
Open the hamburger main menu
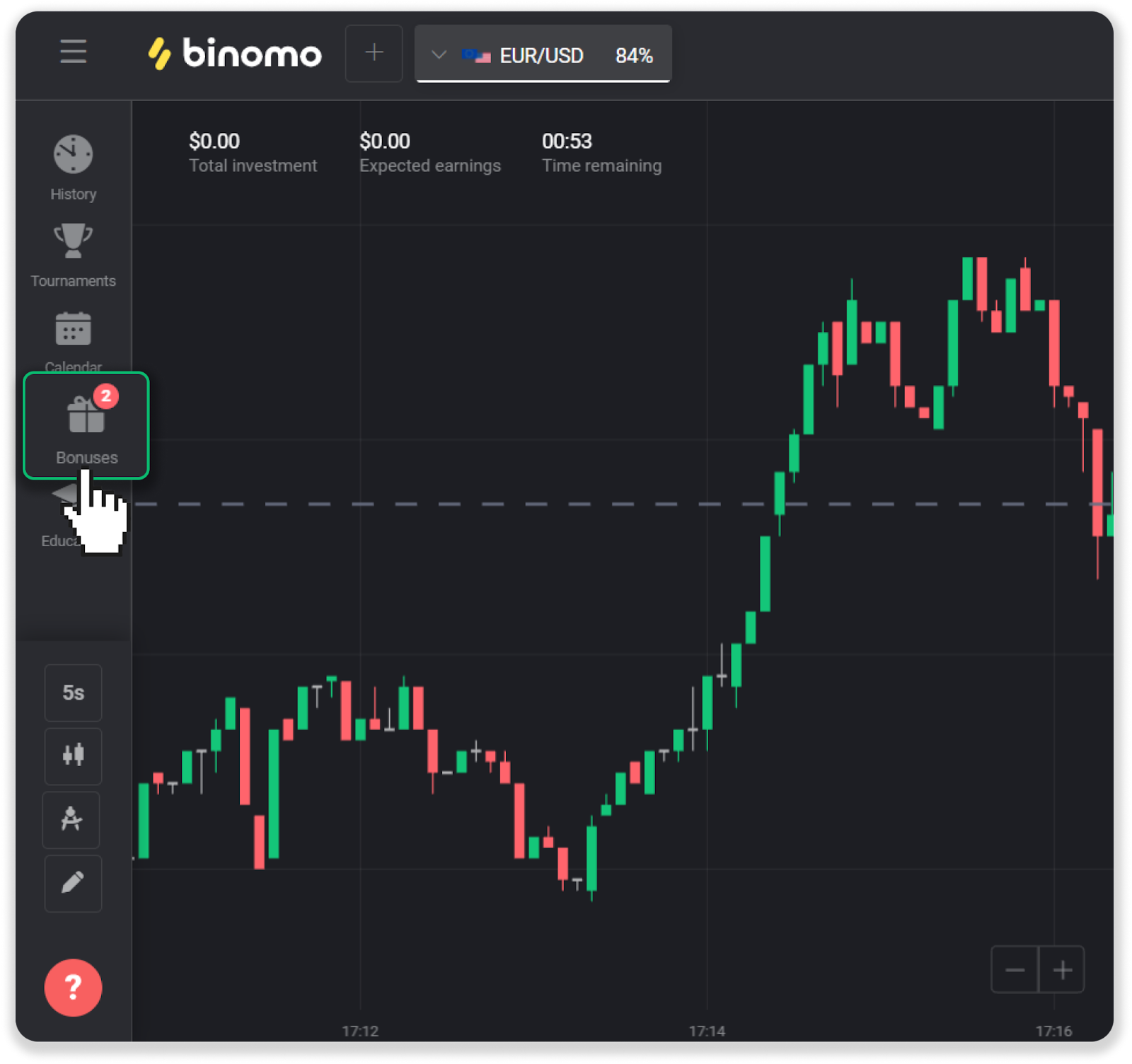click(73, 52)
